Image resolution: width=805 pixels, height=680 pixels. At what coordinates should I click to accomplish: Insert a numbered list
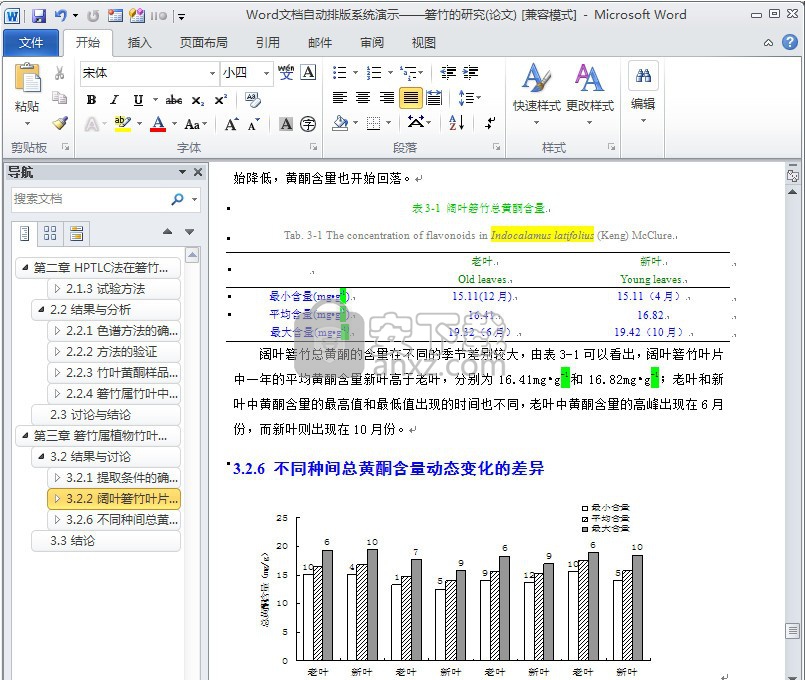pos(374,72)
